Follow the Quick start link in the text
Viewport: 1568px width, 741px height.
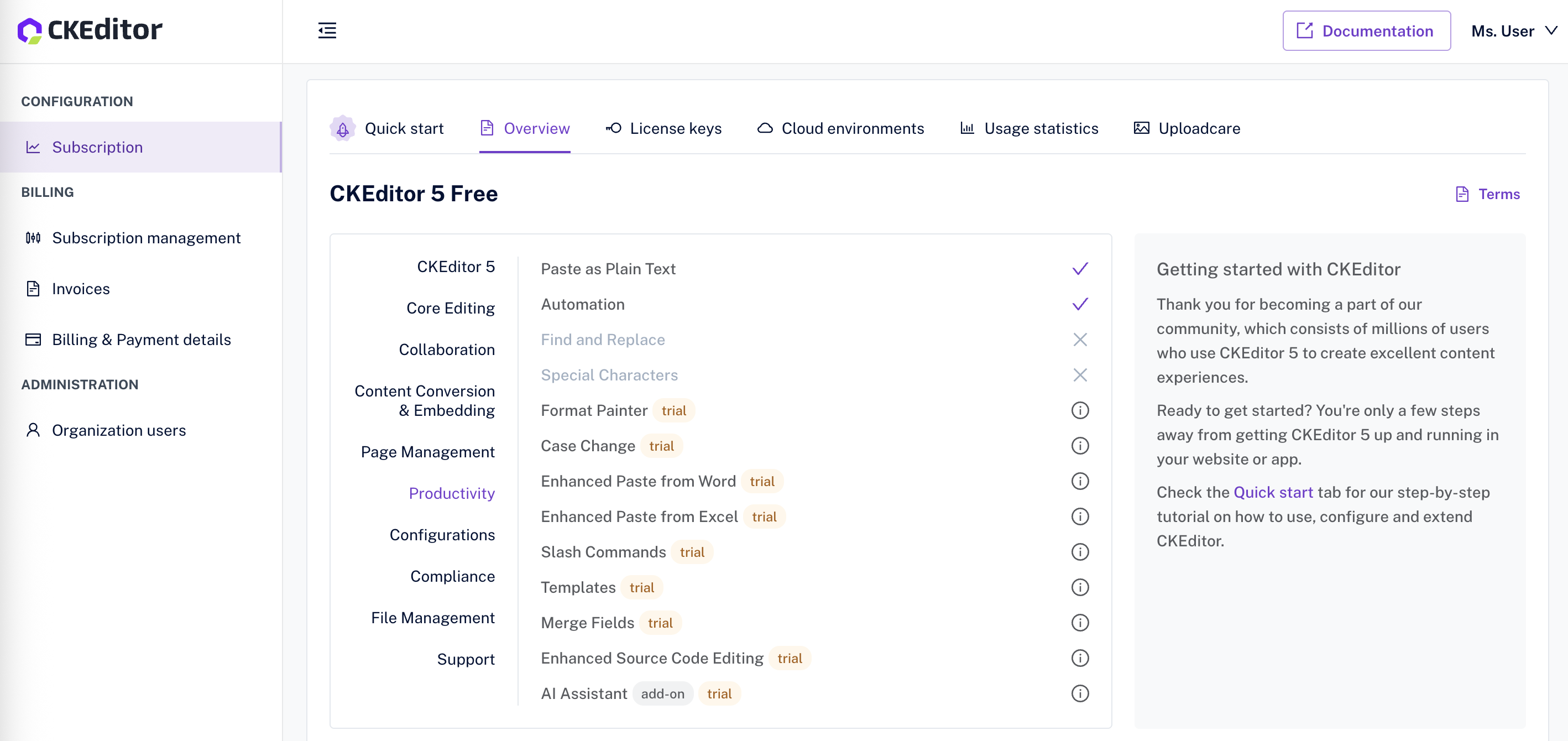coord(1273,492)
